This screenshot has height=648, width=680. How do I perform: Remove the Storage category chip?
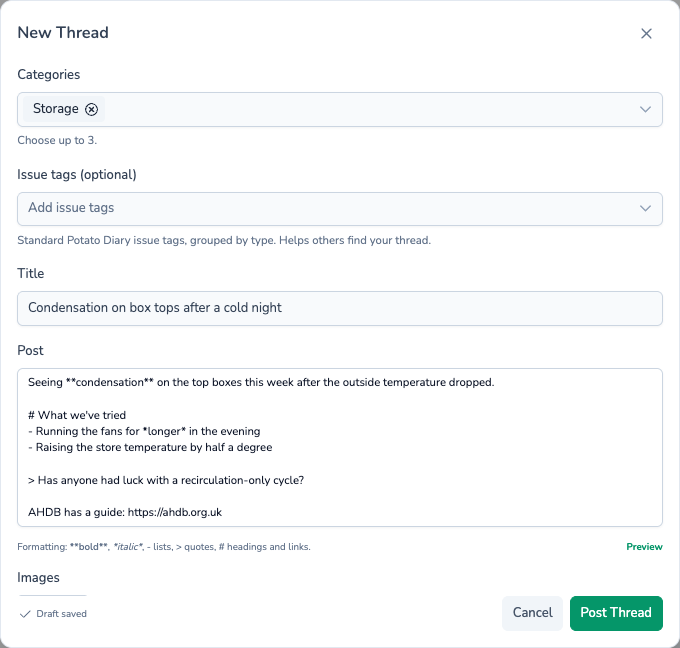pyautogui.click(x=91, y=109)
